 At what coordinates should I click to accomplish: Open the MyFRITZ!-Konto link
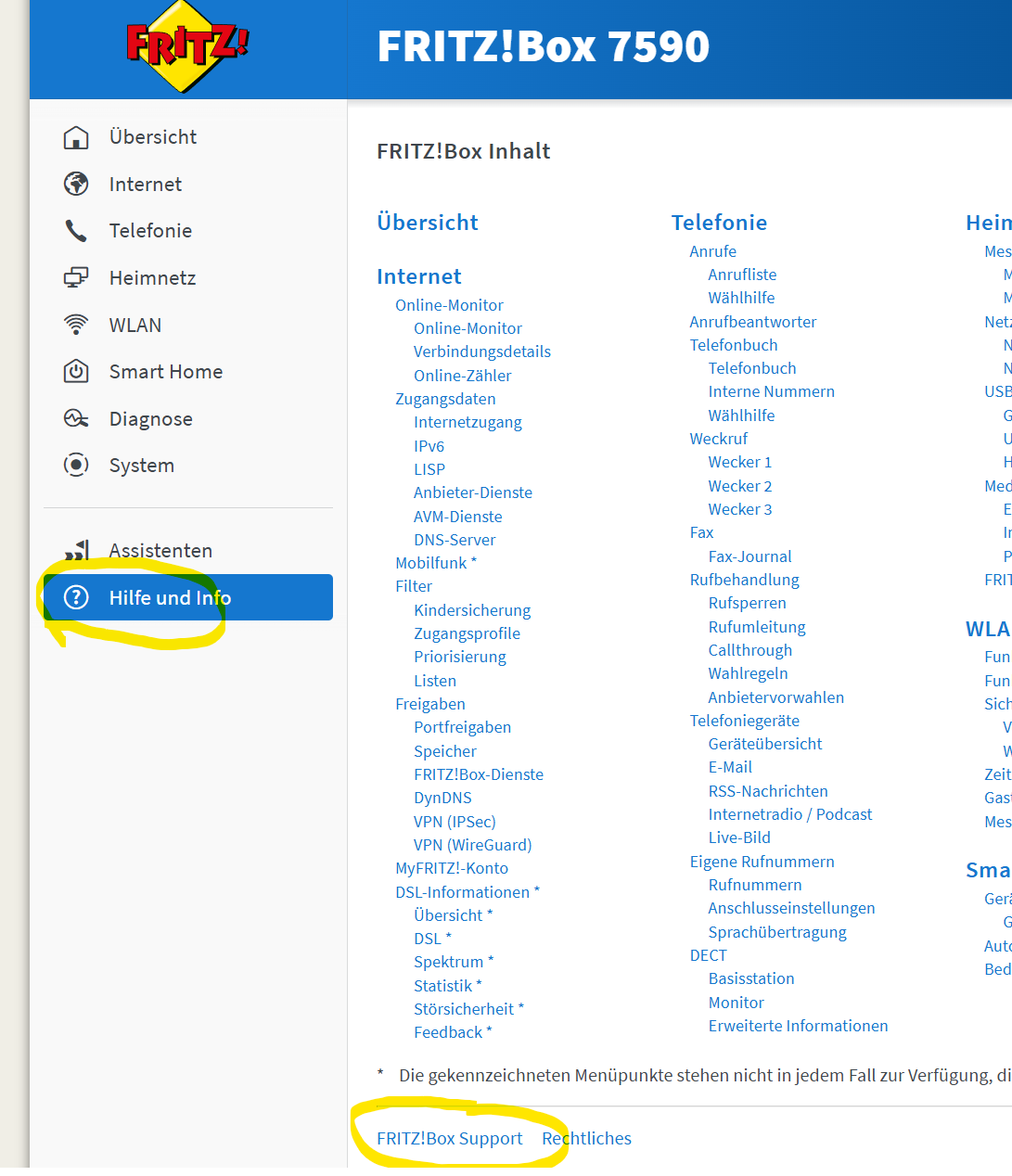coord(452,868)
